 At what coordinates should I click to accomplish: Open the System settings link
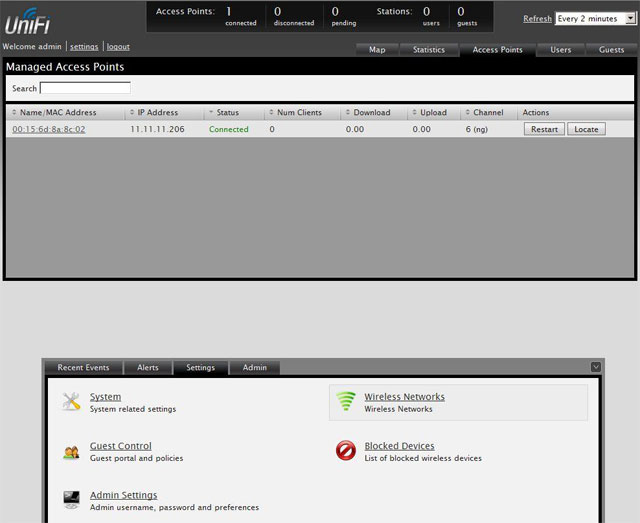pyautogui.click(x=105, y=396)
